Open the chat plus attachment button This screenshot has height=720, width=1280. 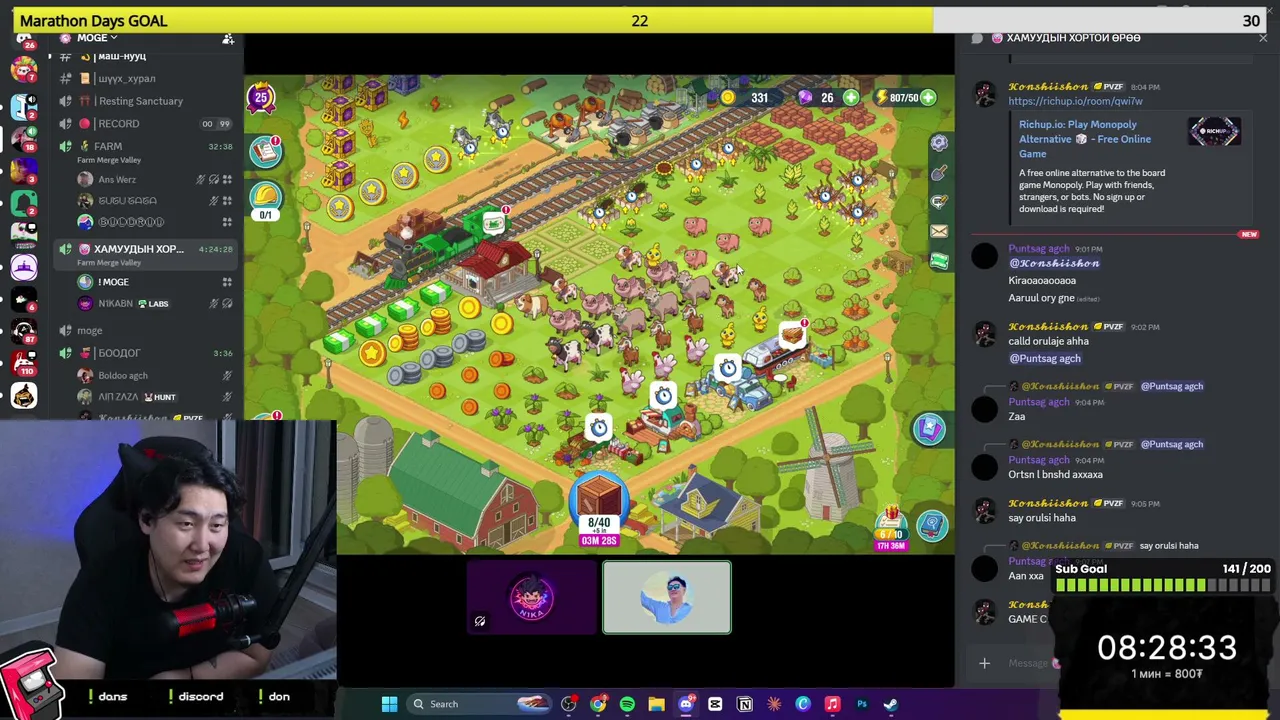(984, 663)
